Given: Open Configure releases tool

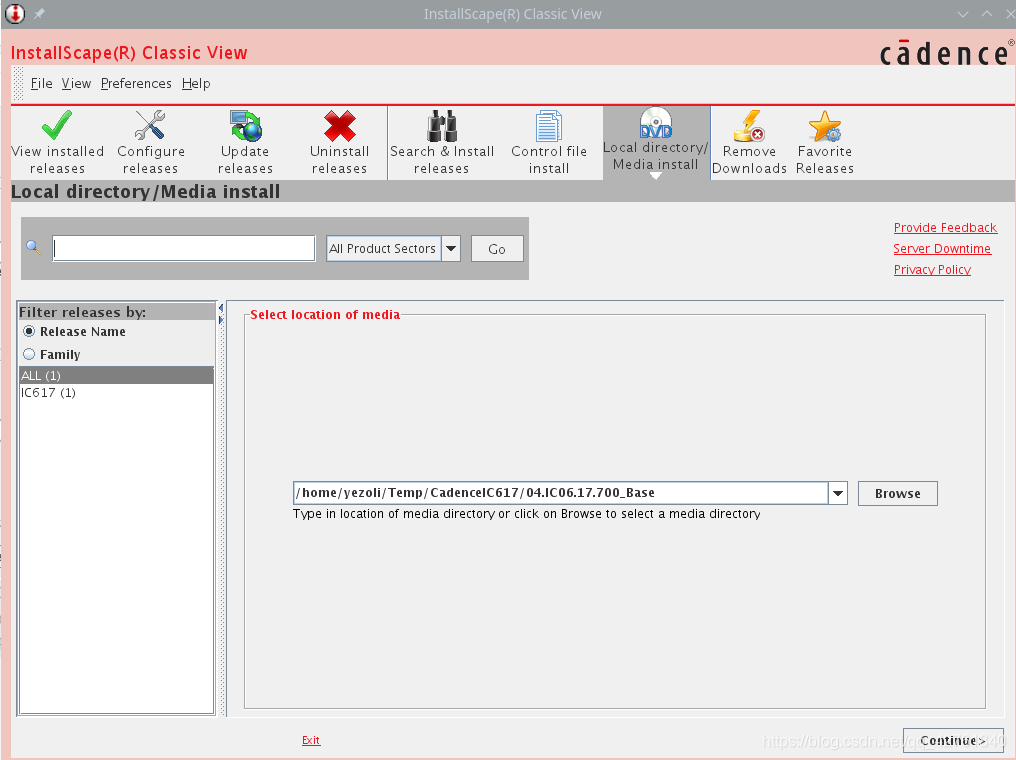Looking at the screenshot, I should [x=150, y=143].
